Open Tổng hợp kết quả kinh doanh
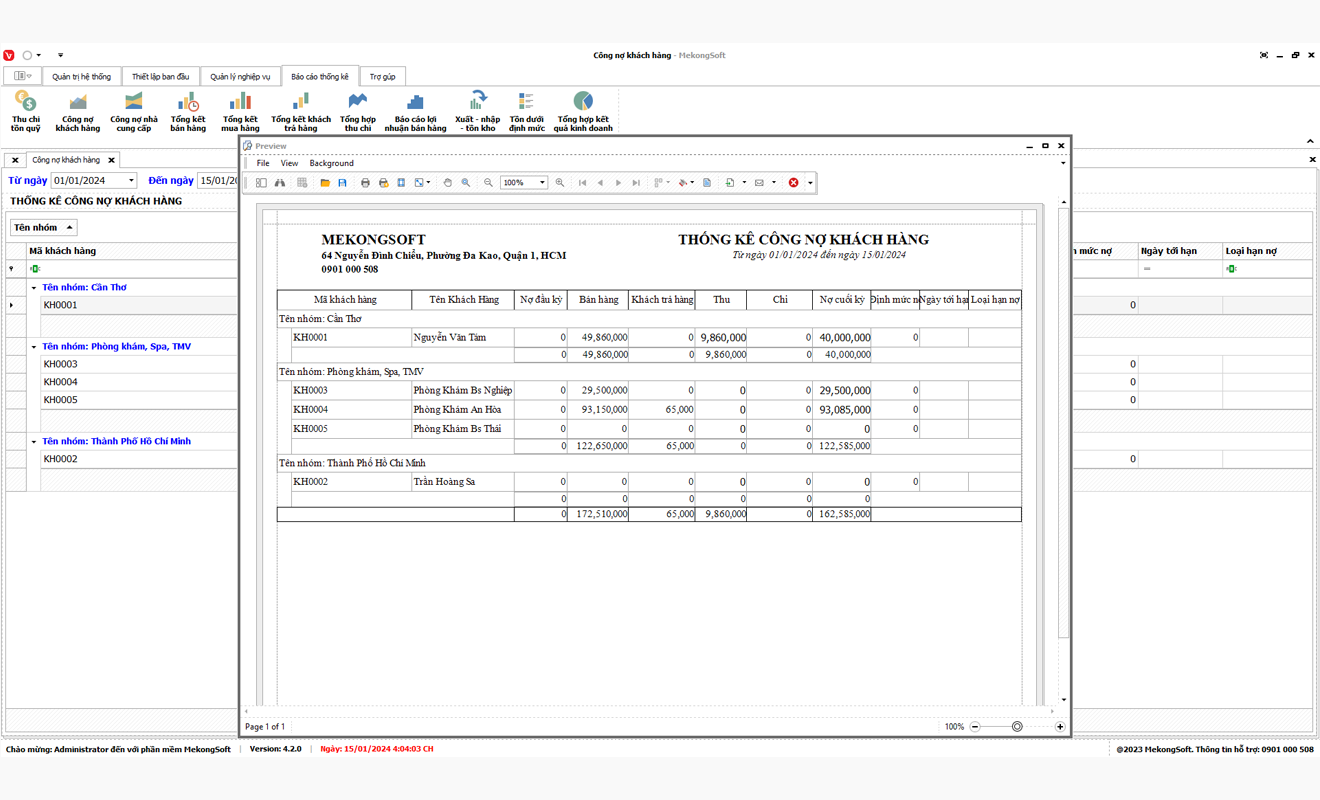Screen dimensions: 1320x800 click(x=583, y=111)
